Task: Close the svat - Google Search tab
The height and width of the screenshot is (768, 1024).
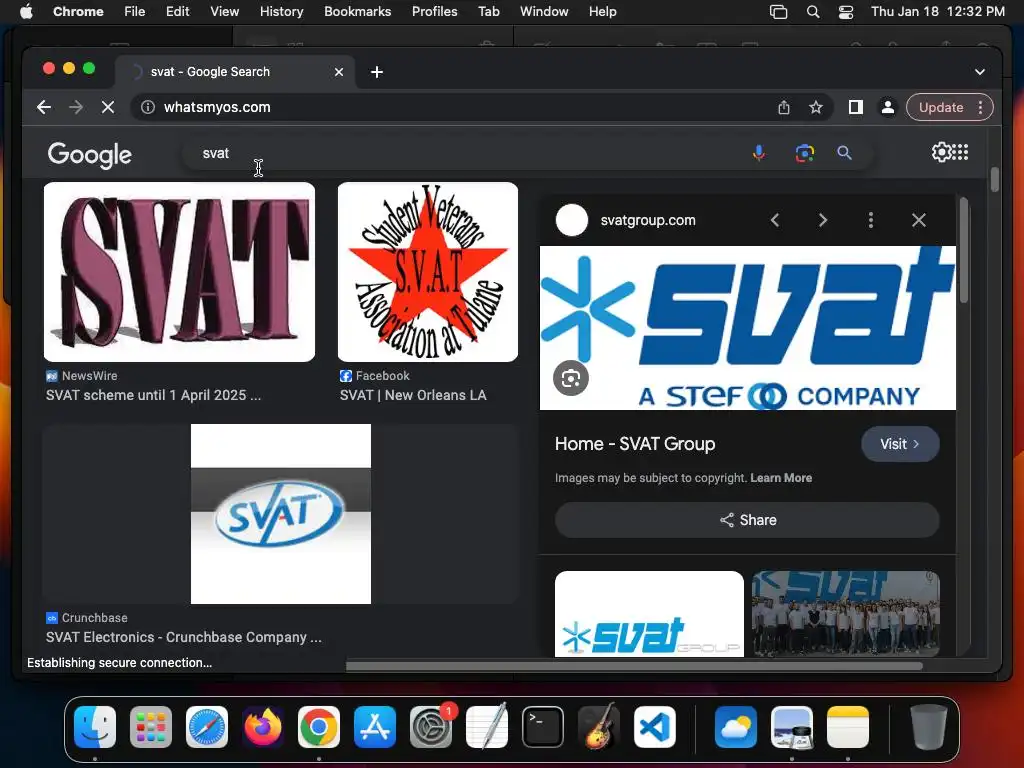Action: pyautogui.click(x=339, y=72)
